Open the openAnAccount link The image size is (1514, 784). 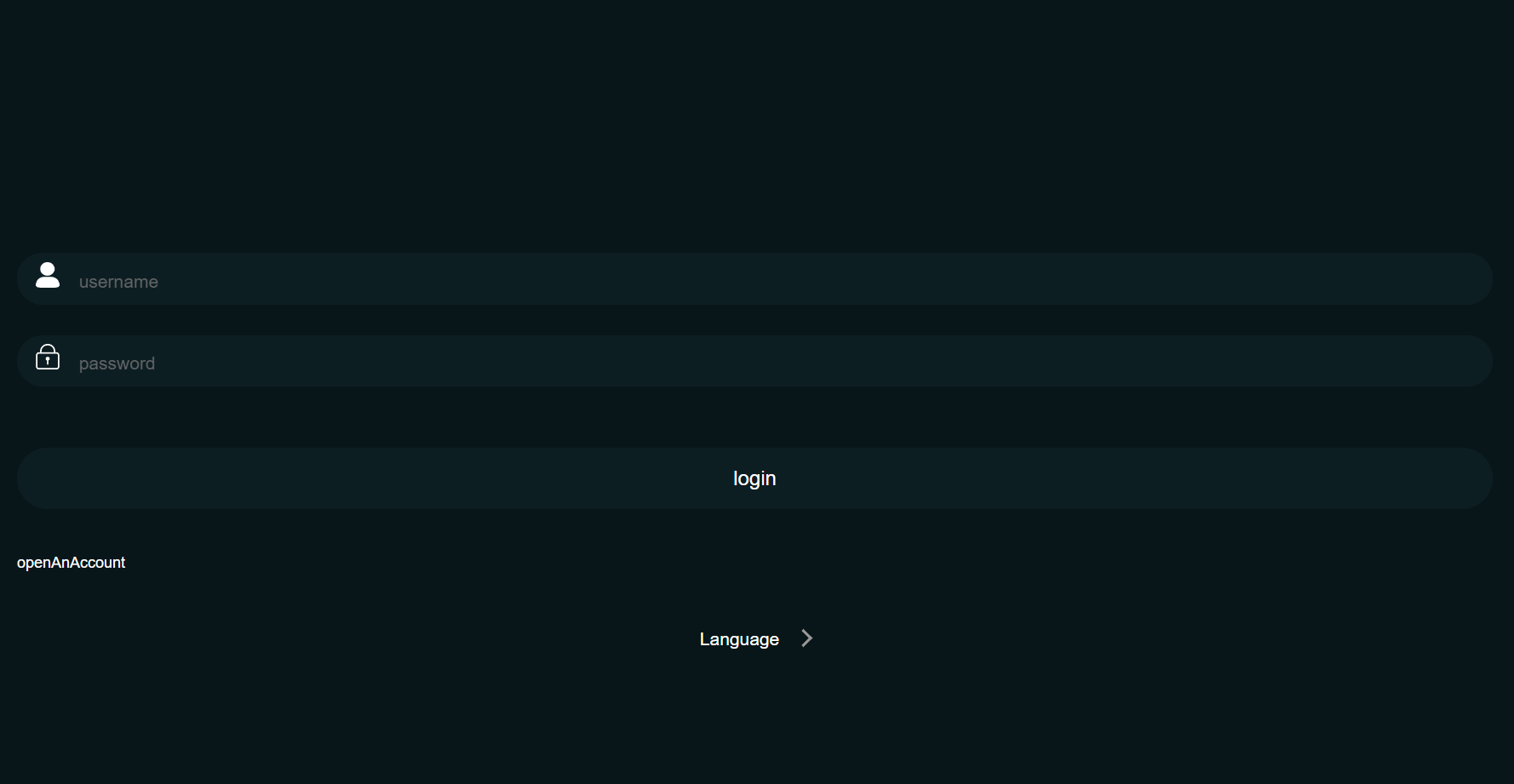[71, 563]
